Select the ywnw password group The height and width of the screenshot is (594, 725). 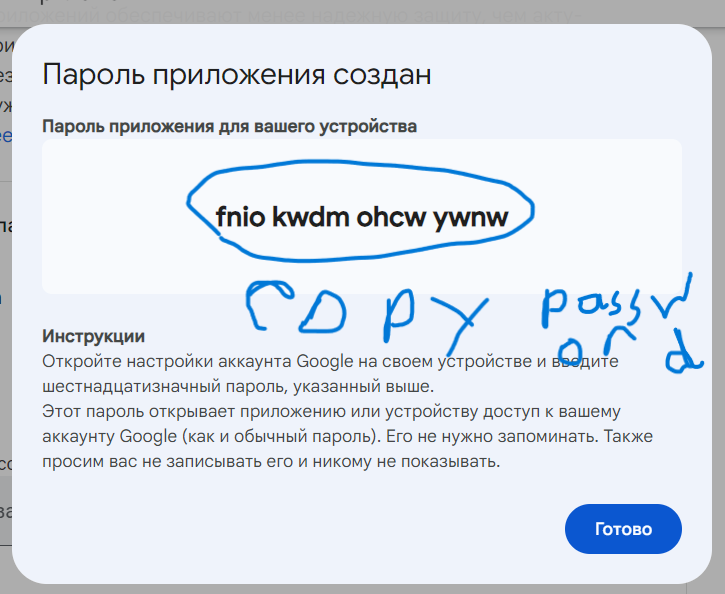(471, 218)
